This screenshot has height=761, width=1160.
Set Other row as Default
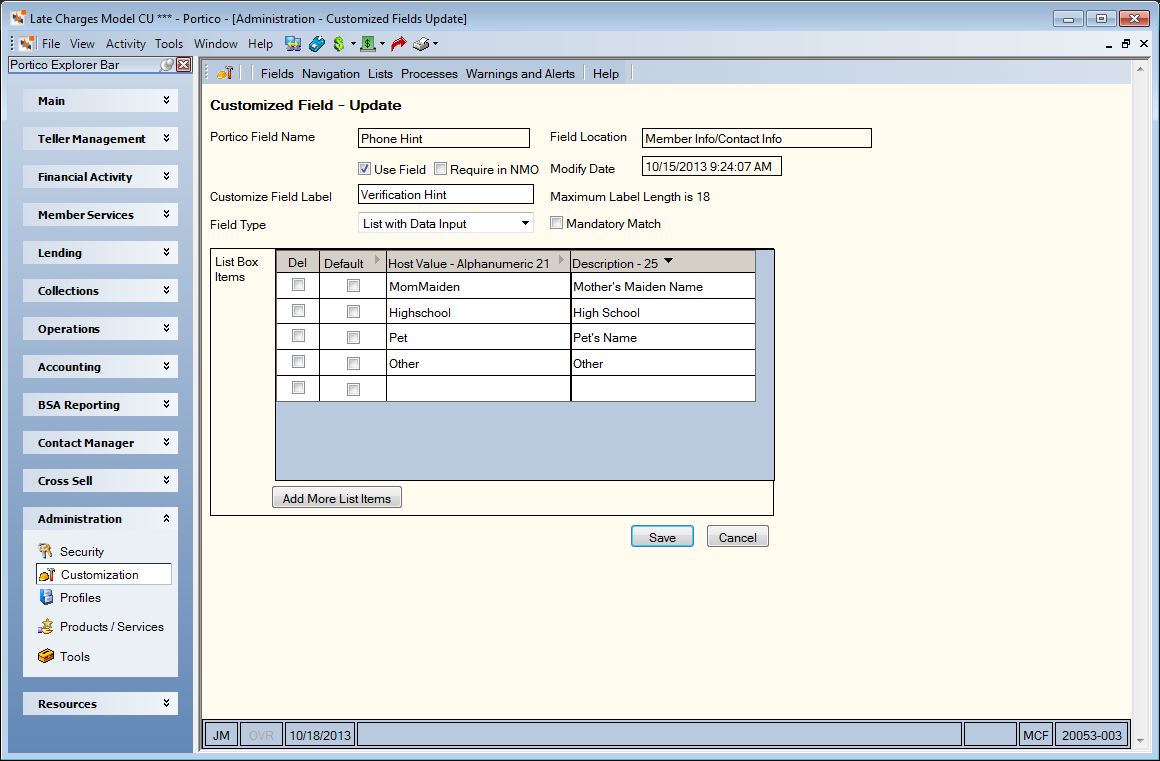(354, 363)
